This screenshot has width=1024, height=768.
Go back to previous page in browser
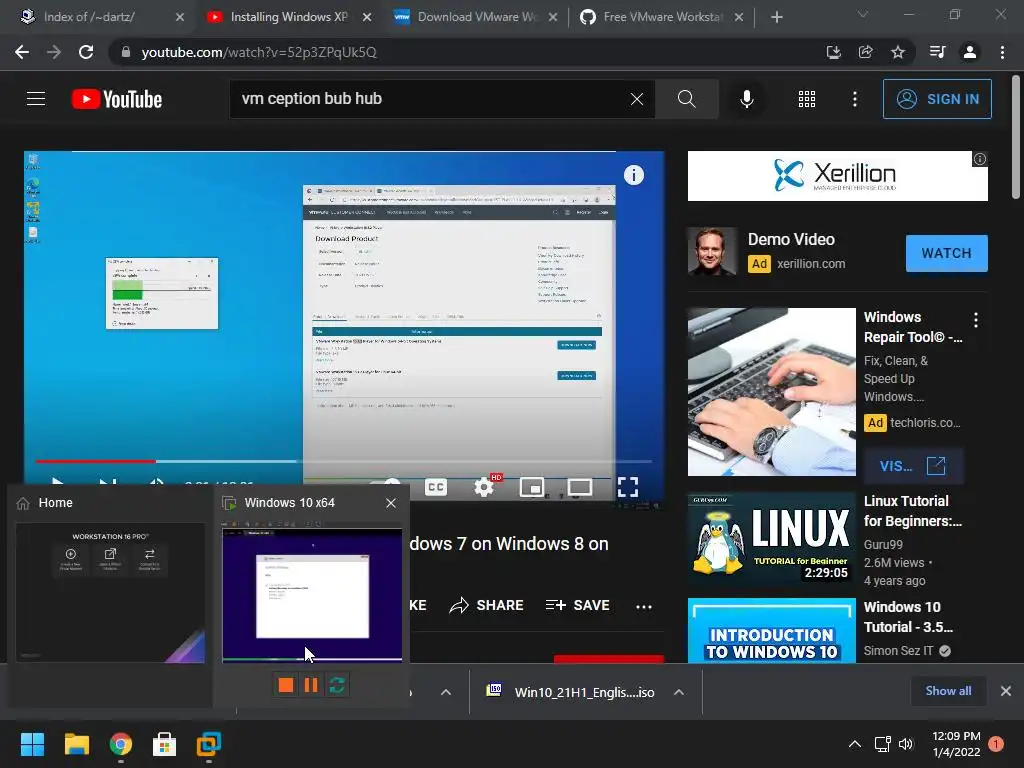(x=22, y=52)
